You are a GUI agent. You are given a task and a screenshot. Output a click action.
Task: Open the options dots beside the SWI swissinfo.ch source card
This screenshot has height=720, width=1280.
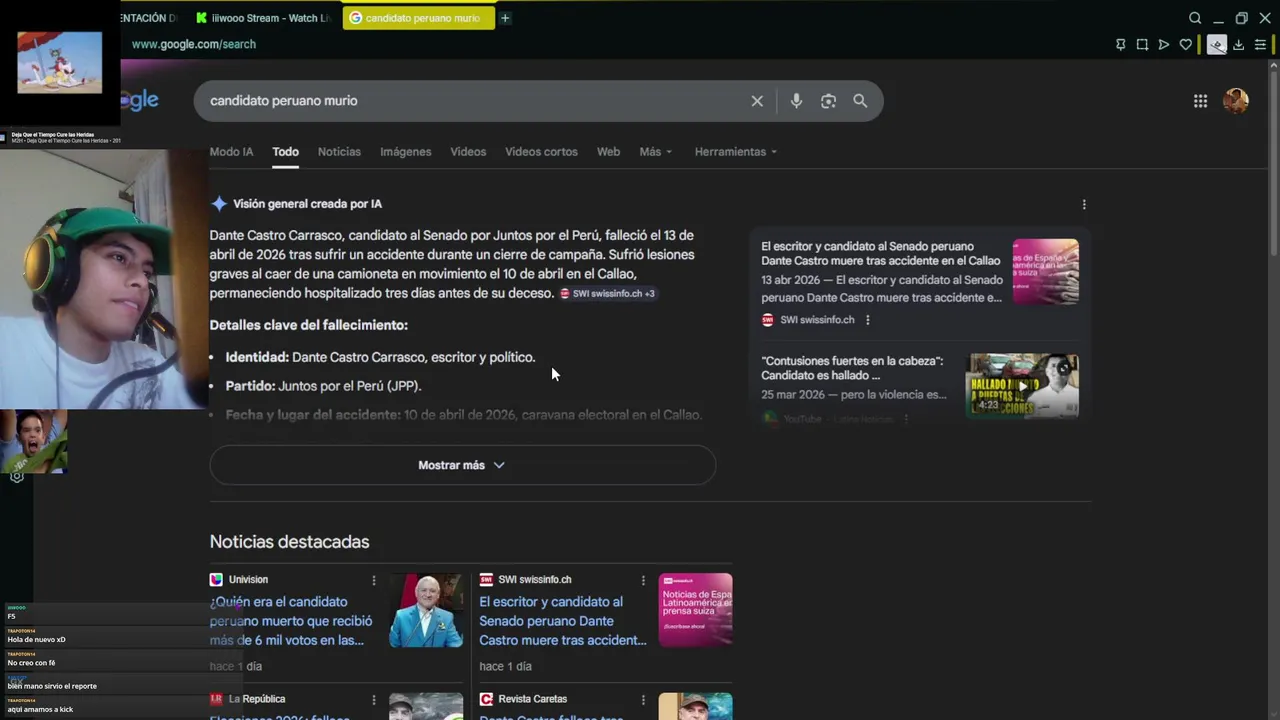pyautogui.click(x=867, y=320)
